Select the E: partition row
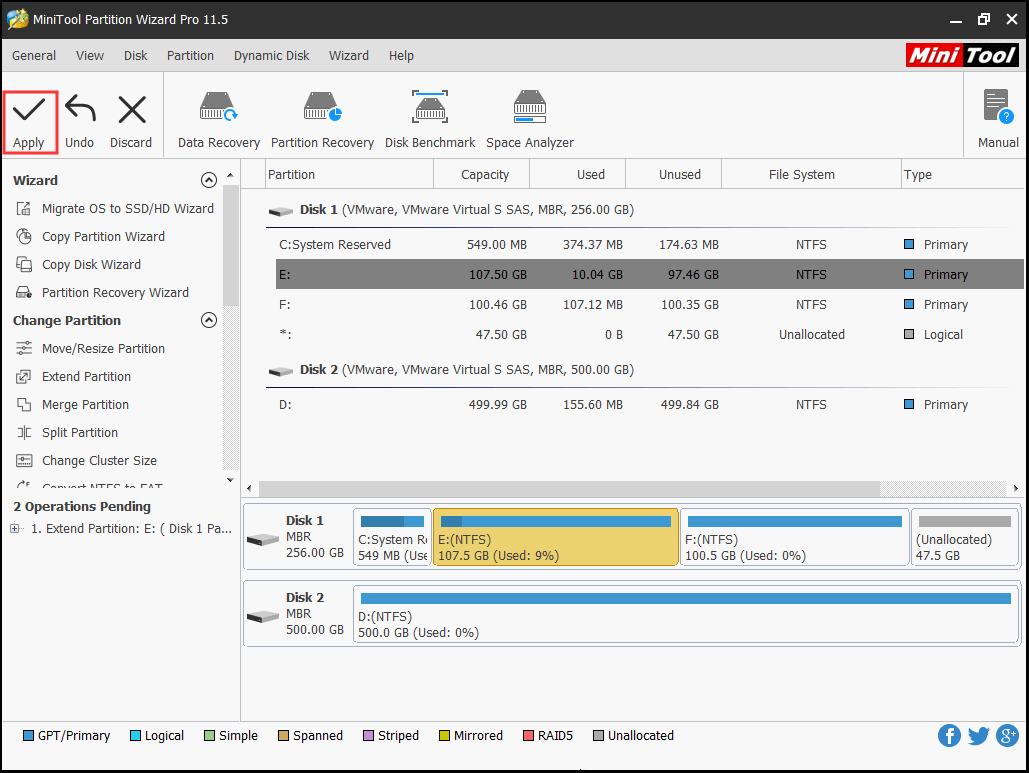The image size is (1029, 773). coord(650,274)
